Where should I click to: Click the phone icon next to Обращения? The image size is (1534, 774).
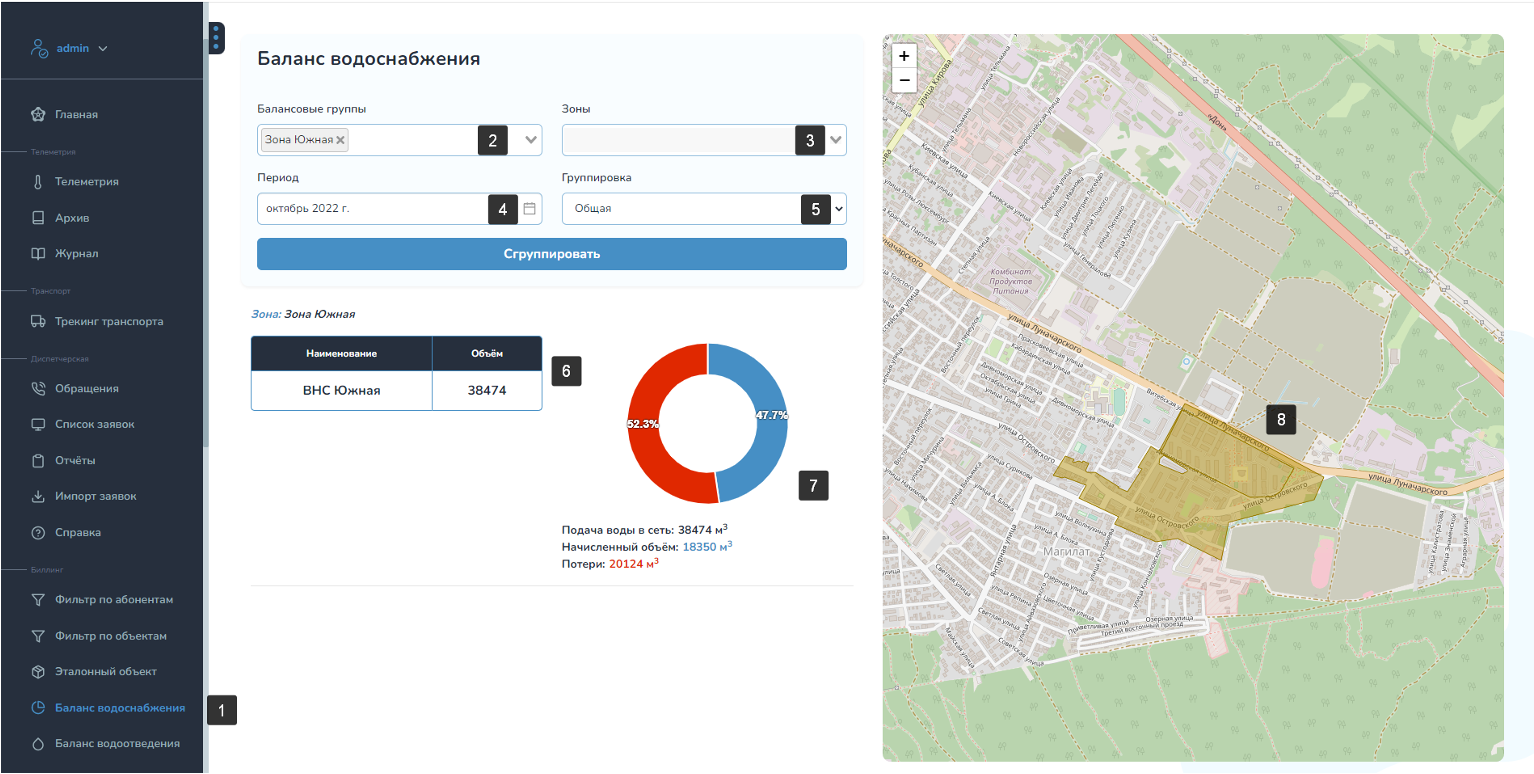point(38,389)
